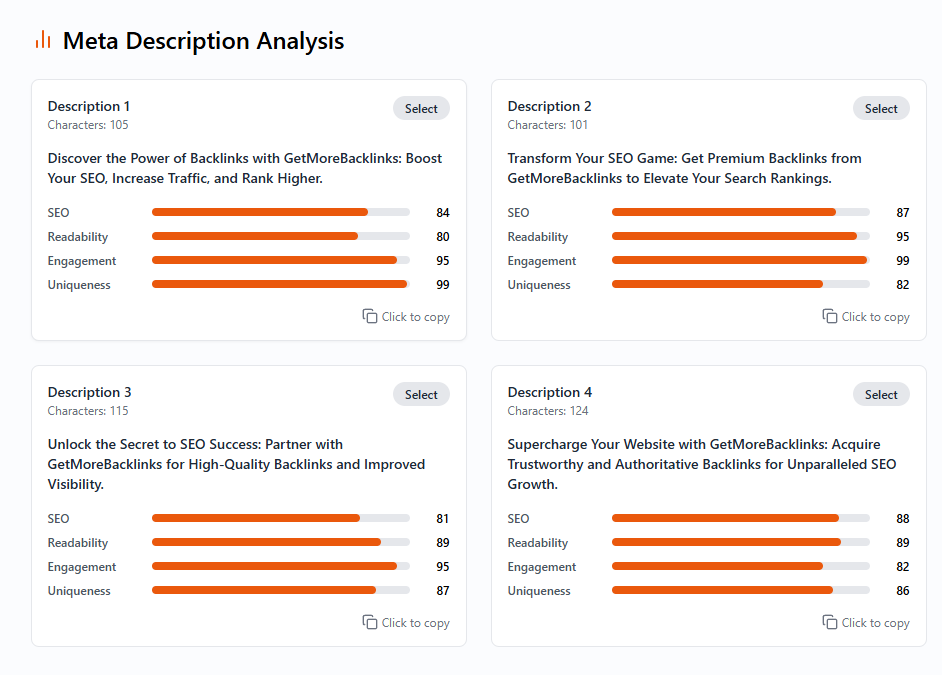Image resolution: width=942 pixels, height=675 pixels.
Task: Click the 'Description 2' card title
Action: 549,106
